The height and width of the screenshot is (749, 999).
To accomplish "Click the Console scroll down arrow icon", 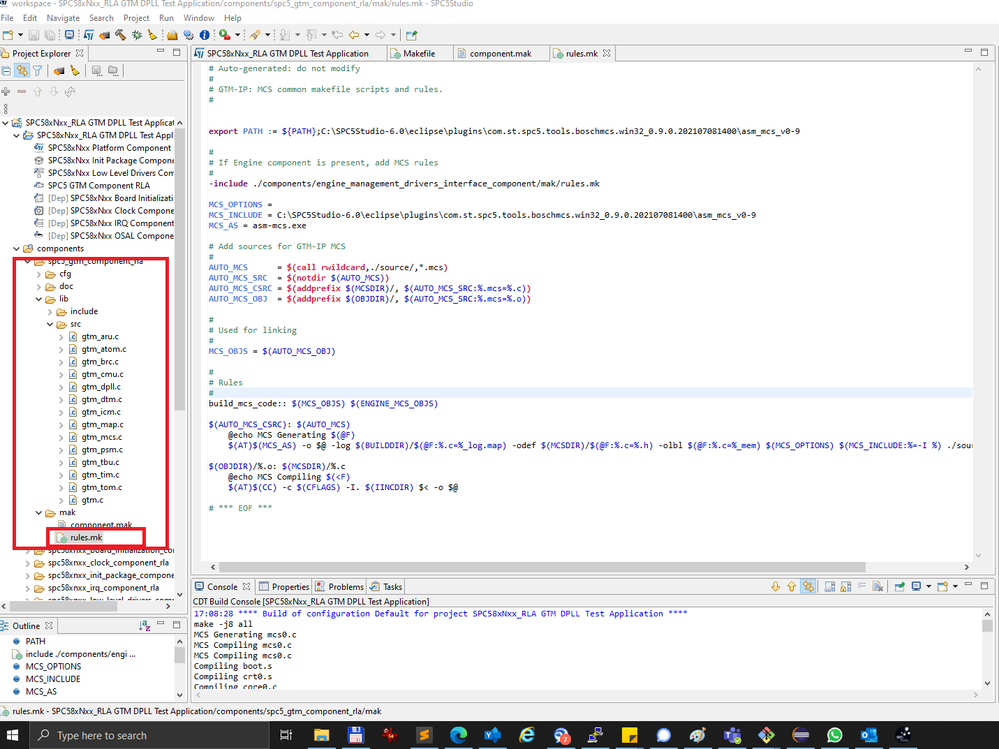I will (x=775, y=587).
